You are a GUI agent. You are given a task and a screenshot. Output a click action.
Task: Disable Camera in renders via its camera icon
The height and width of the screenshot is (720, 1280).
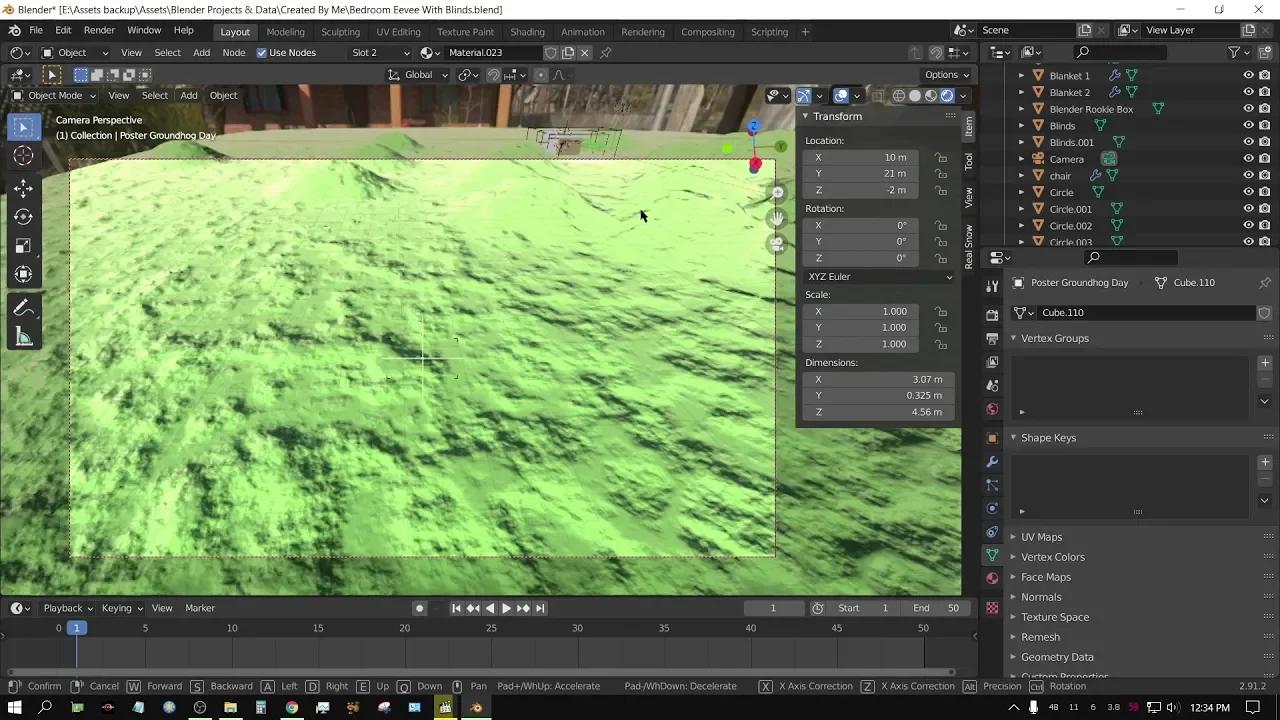pos(1264,158)
